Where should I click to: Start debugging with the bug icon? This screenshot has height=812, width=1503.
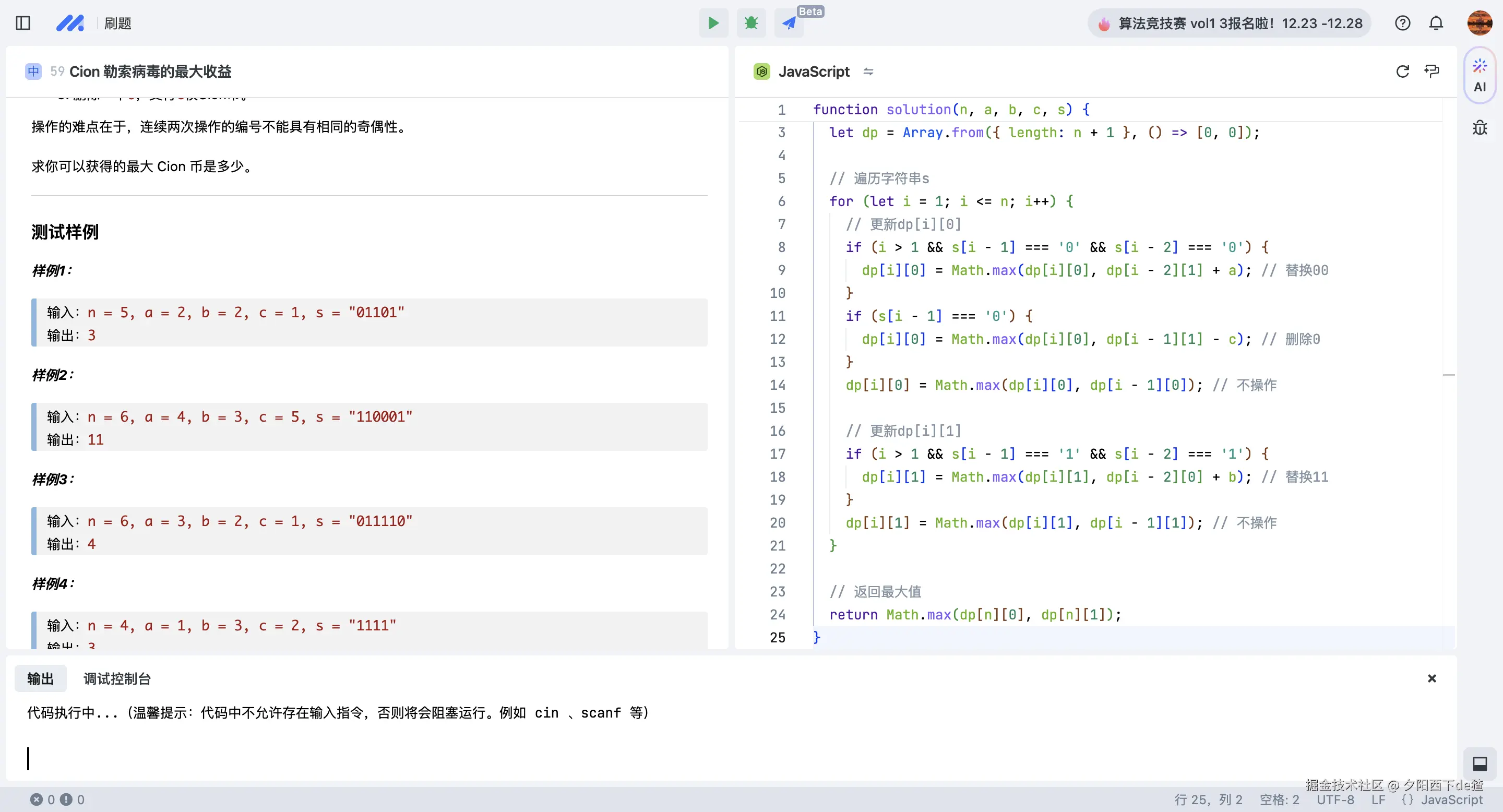pyautogui.click(x=751, y=23)
